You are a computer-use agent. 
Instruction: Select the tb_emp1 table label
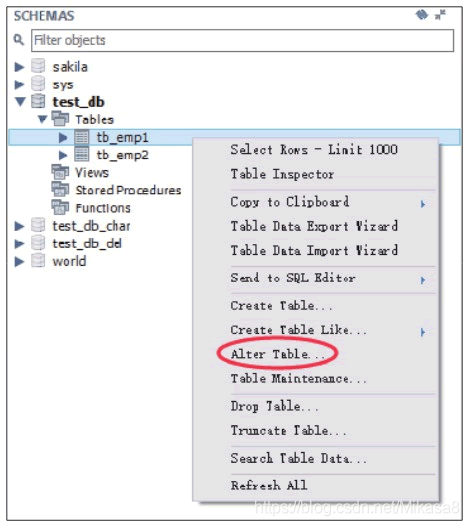tap(122, 138)
